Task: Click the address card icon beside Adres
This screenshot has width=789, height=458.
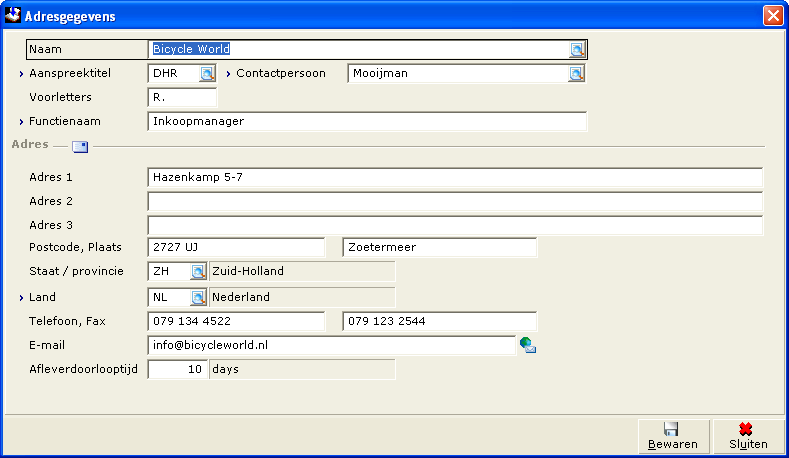Action: point(80,146)
